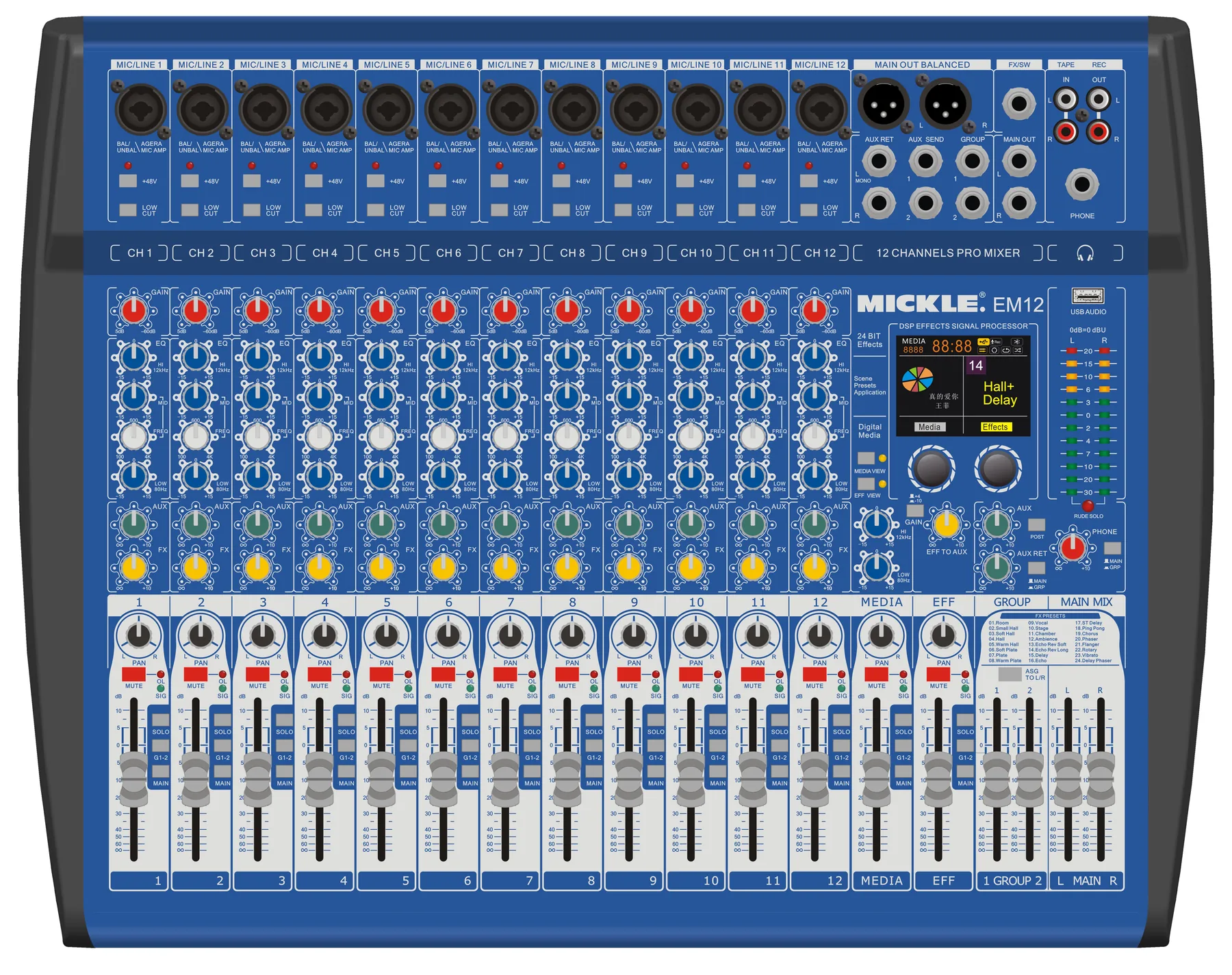Click the left DSP encoder knob
The image size is (1232, 975).
pyautogui.click(x=932, y=468)
